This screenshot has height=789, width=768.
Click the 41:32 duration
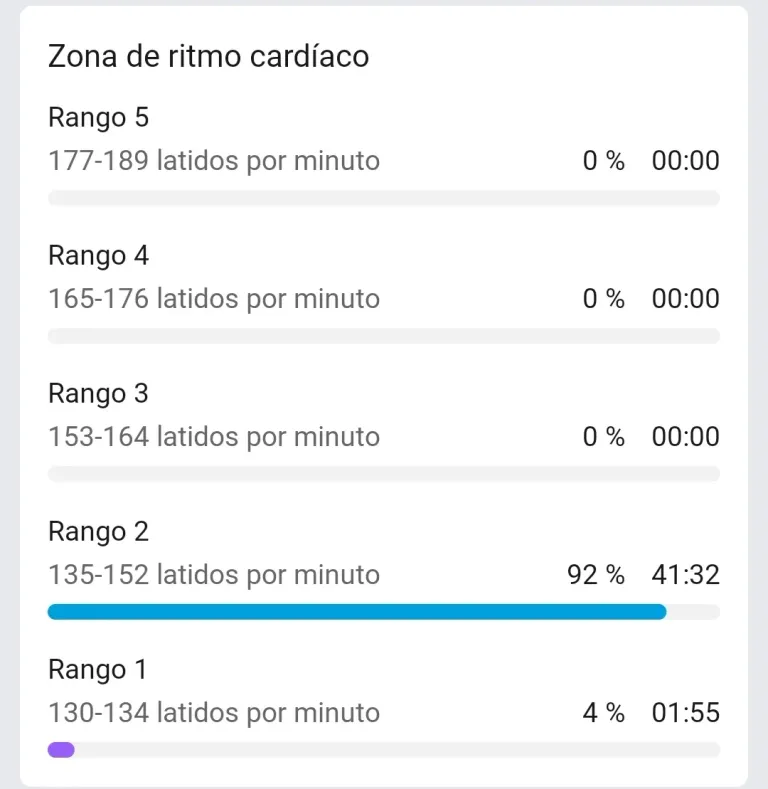[x=685, y=575]
